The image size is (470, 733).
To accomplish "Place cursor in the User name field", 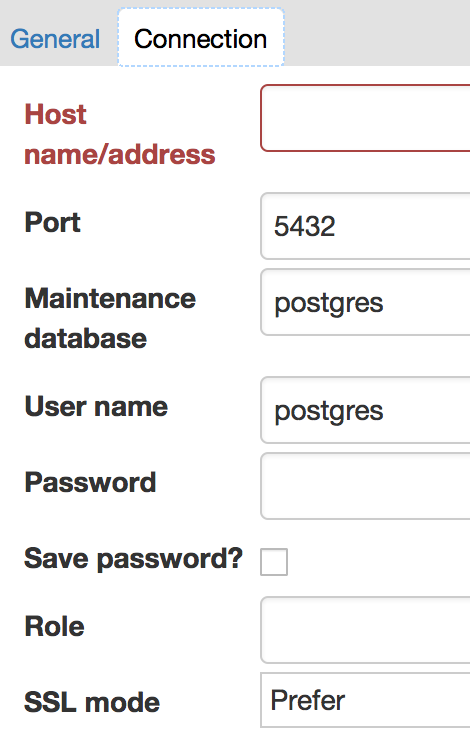I will [x=365, y=410].
